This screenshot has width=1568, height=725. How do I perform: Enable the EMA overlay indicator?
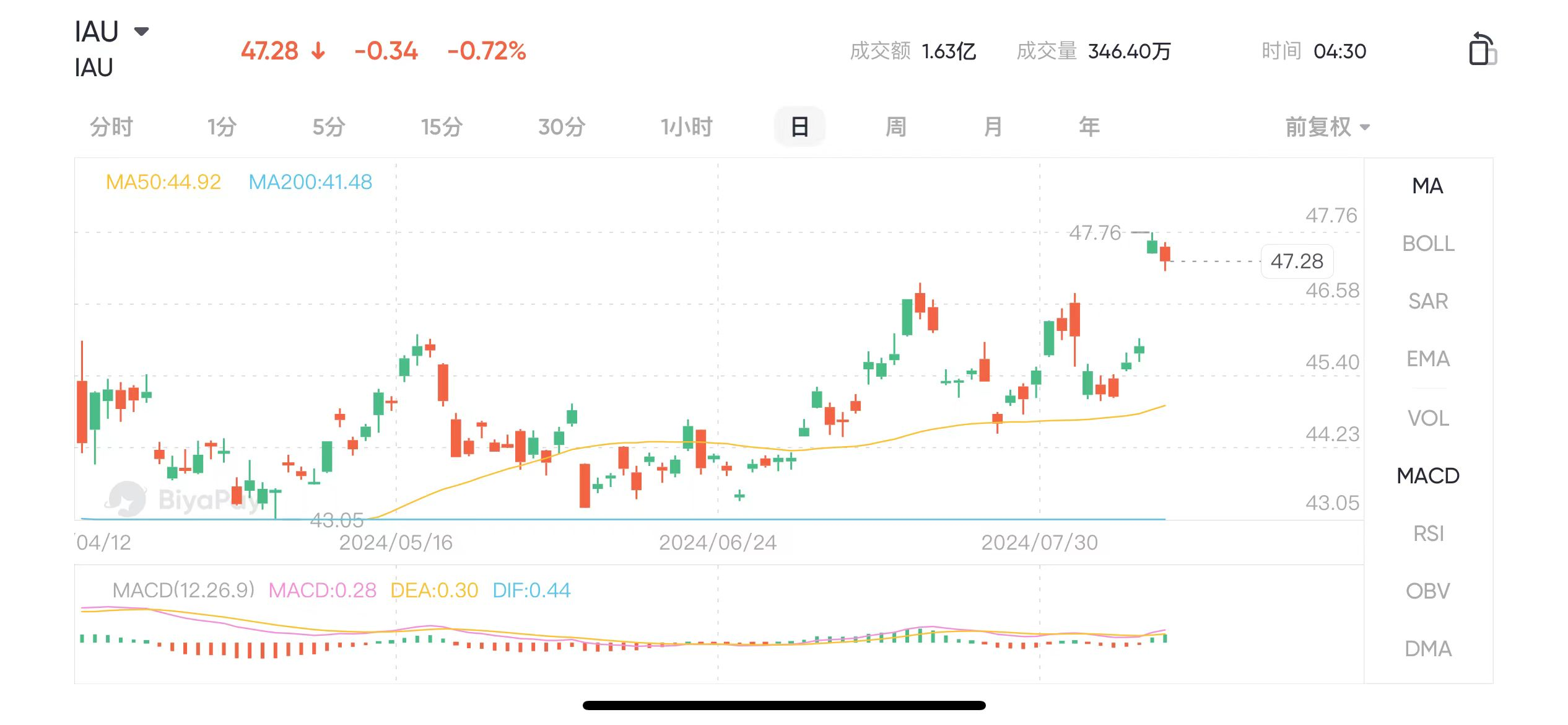click(1428, 359)
